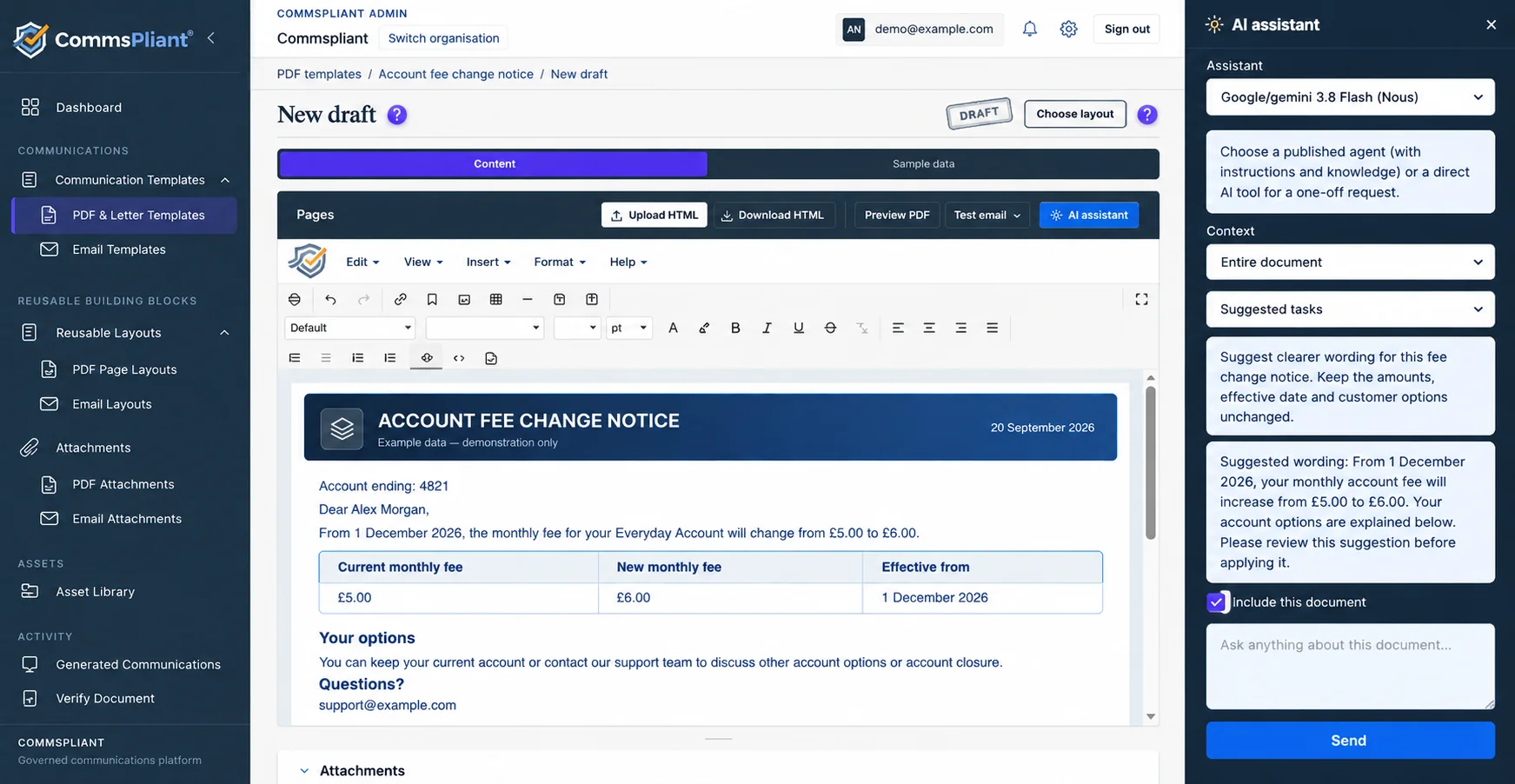The height and width of the screenshot is (784, 1515).
Task: Justify the paragraph text
Action: (992, 328)
